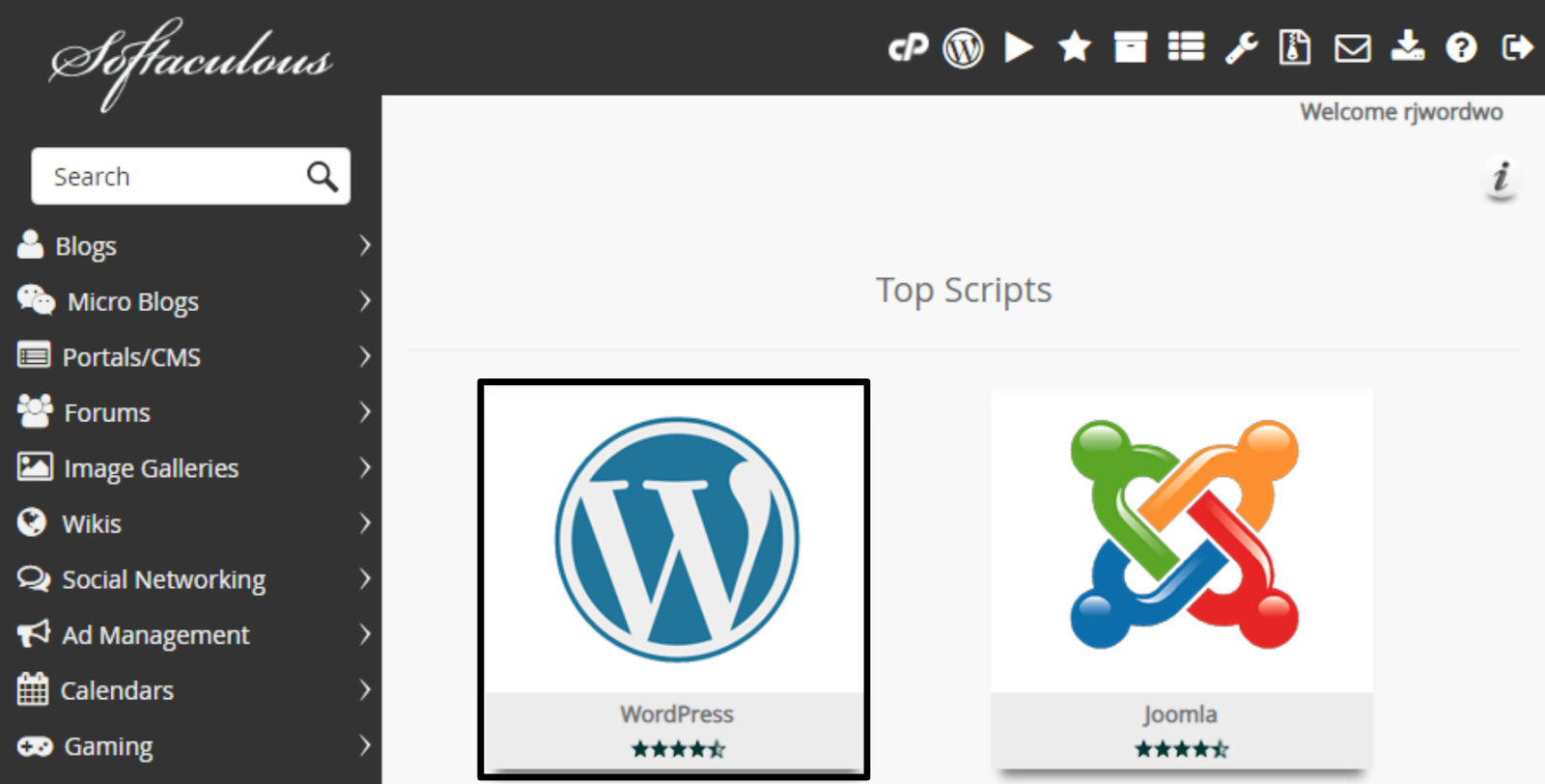
Task: Click the Wikis globe icon
Action: (x=32, y=522)
